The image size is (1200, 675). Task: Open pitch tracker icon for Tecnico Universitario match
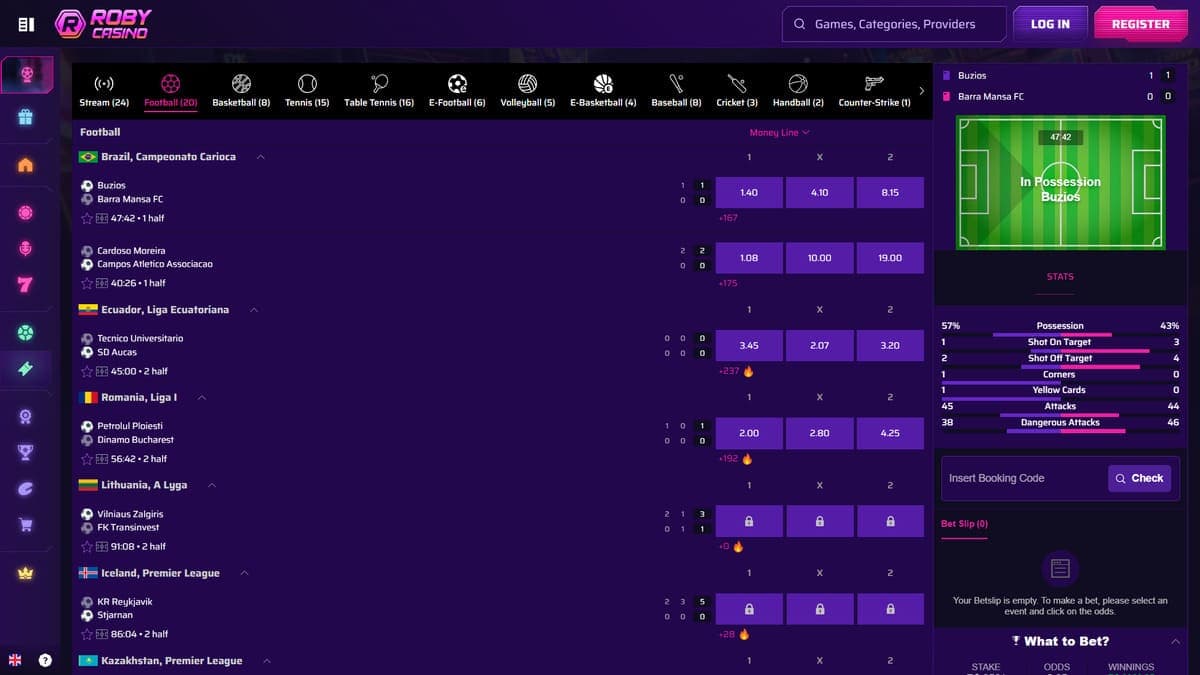click(102, 371)
